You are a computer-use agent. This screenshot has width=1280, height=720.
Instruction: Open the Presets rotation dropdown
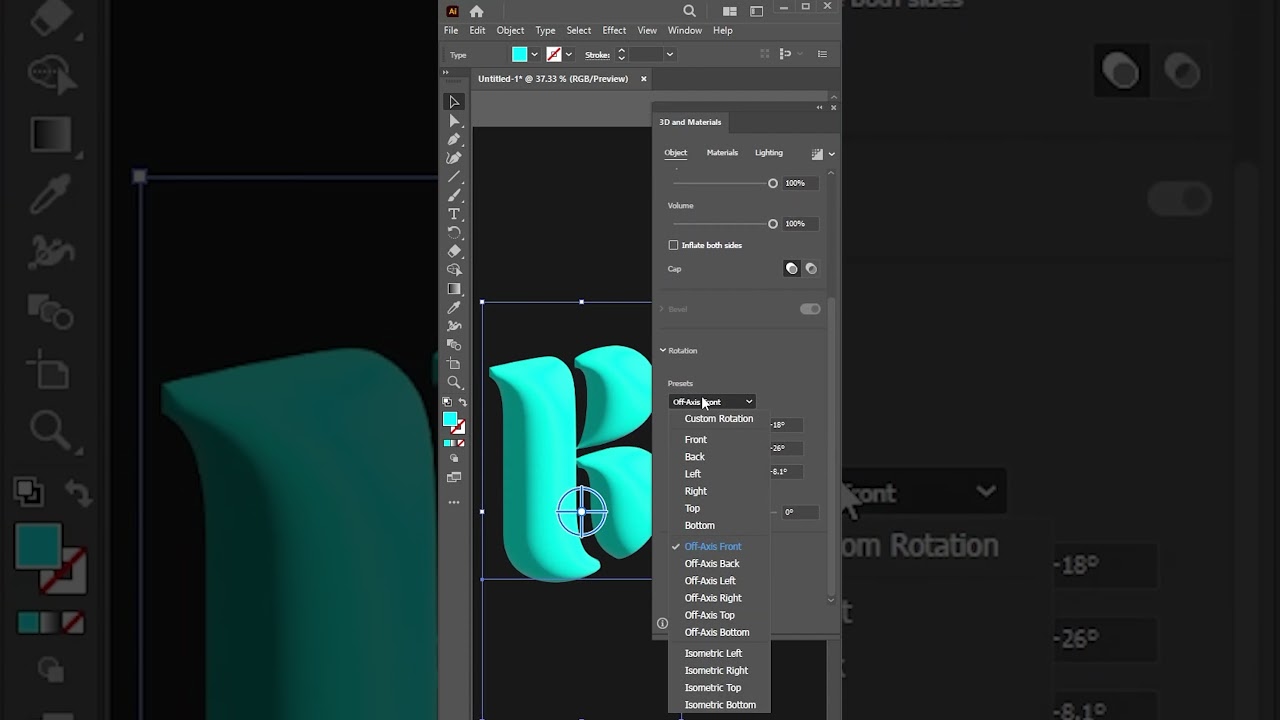pos(712,402)
